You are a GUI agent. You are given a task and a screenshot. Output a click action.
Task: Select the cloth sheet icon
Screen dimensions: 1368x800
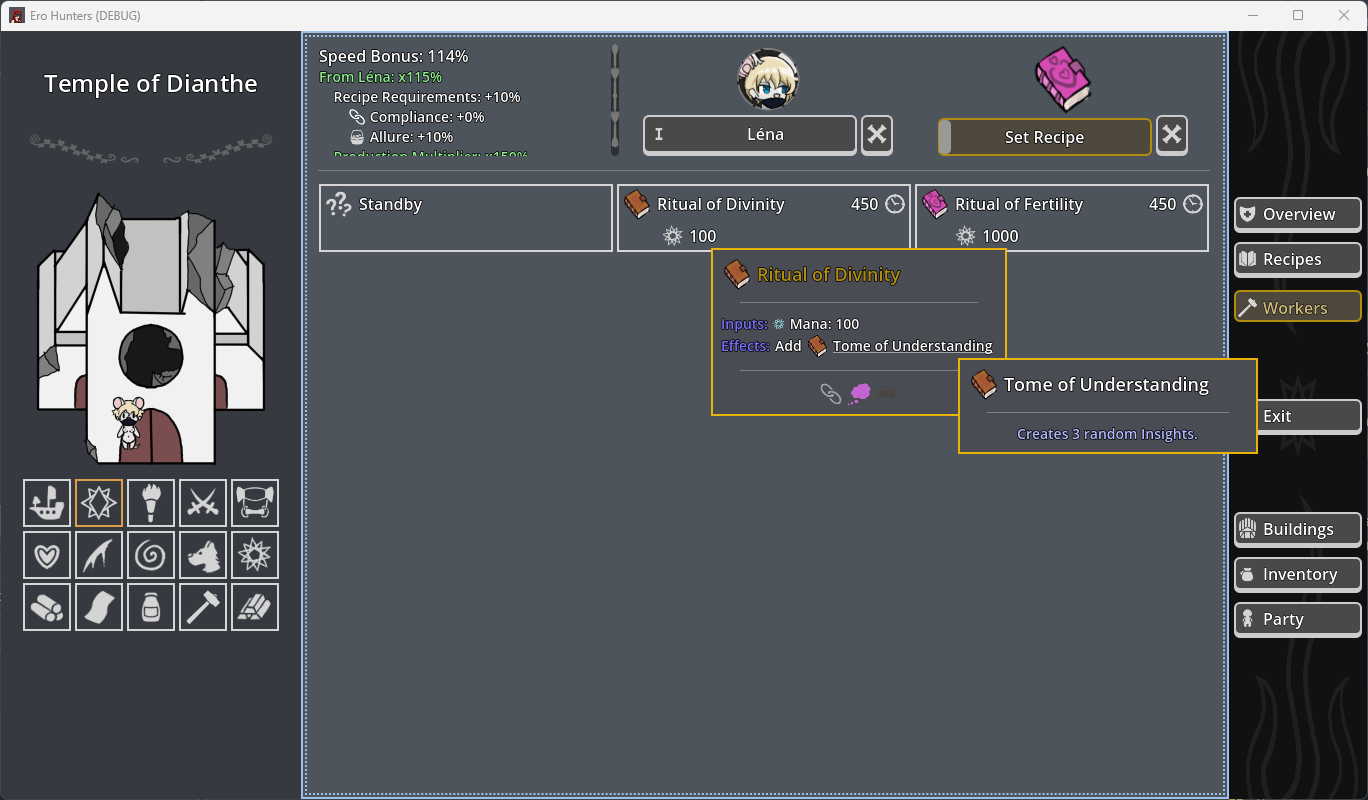(99, 607)
